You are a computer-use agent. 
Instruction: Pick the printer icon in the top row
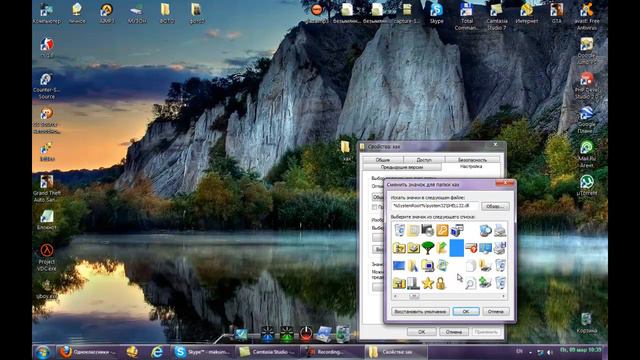pos(500,230)
